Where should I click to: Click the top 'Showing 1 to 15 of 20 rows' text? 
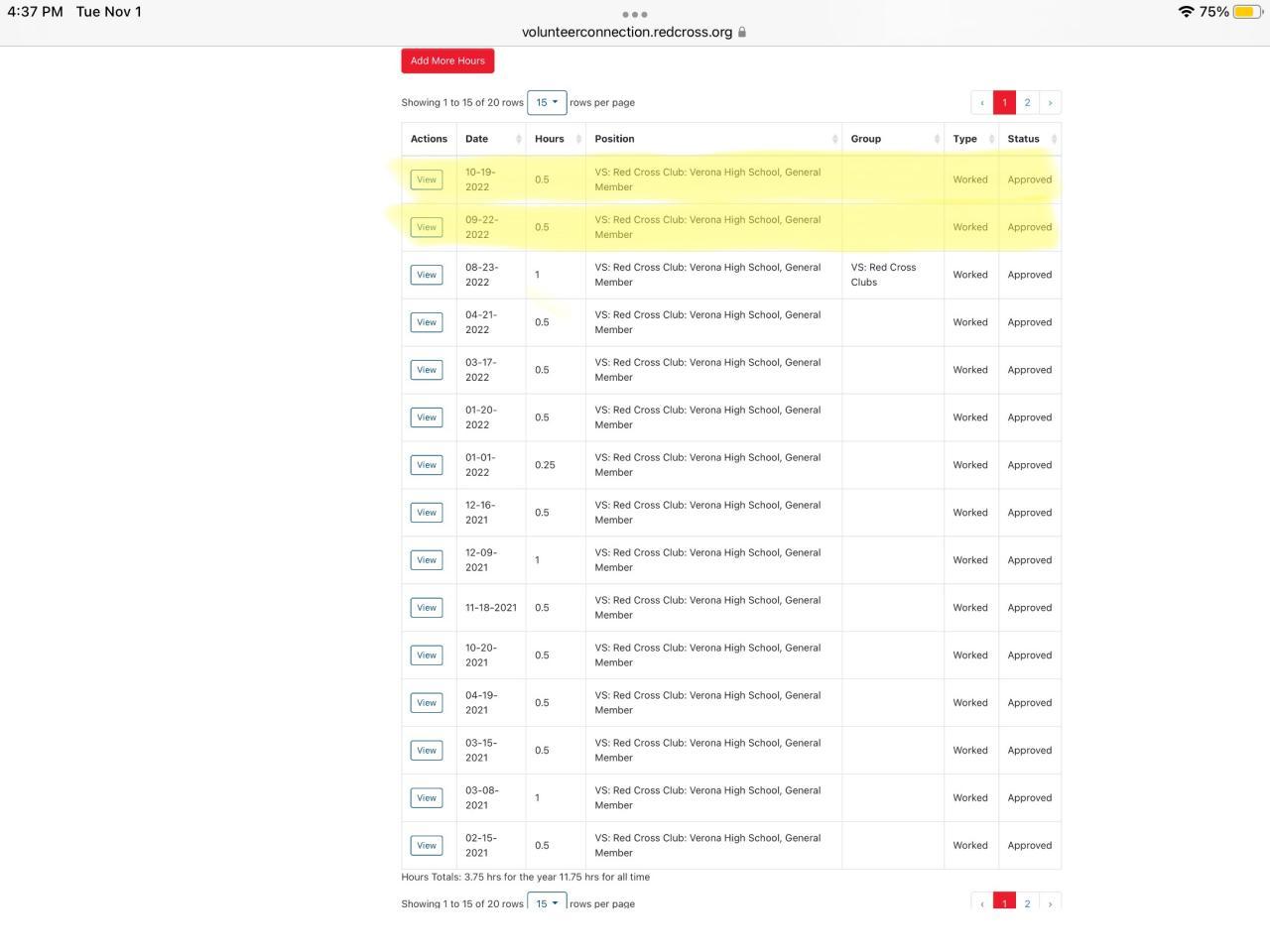tap(462, 102)
